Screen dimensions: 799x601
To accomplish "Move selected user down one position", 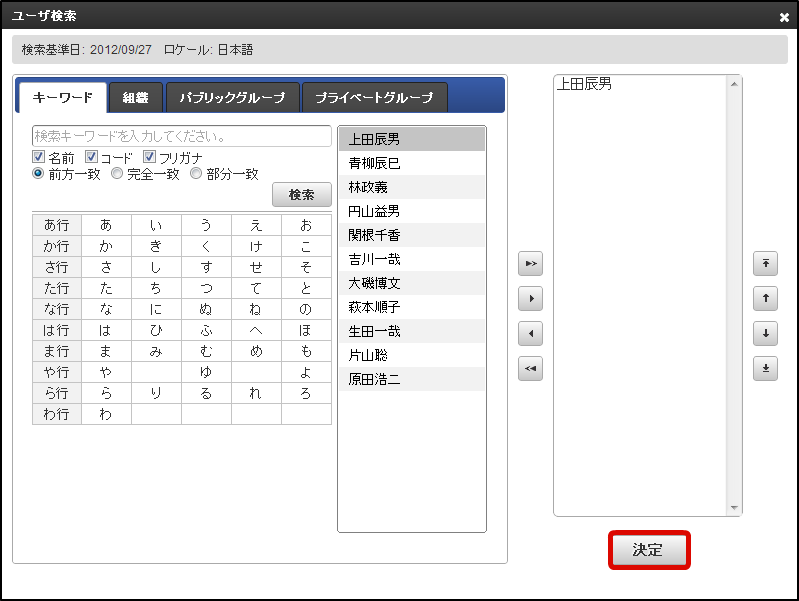I will point(765,333).
